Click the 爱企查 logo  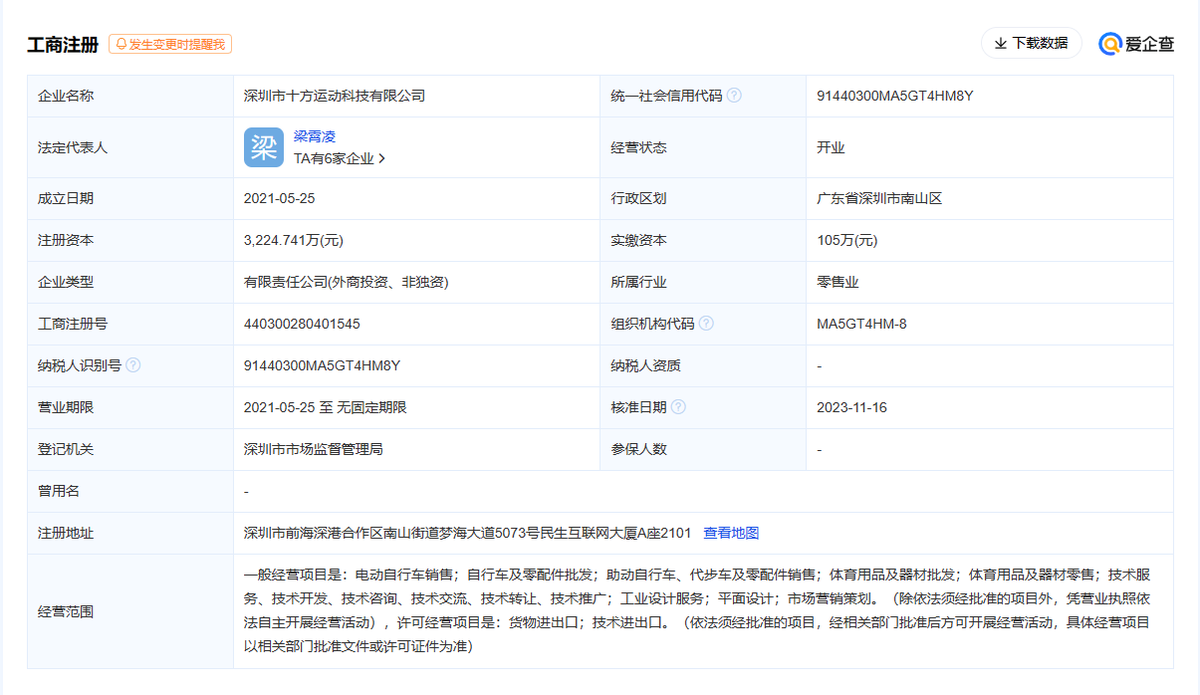point(1137,44)
